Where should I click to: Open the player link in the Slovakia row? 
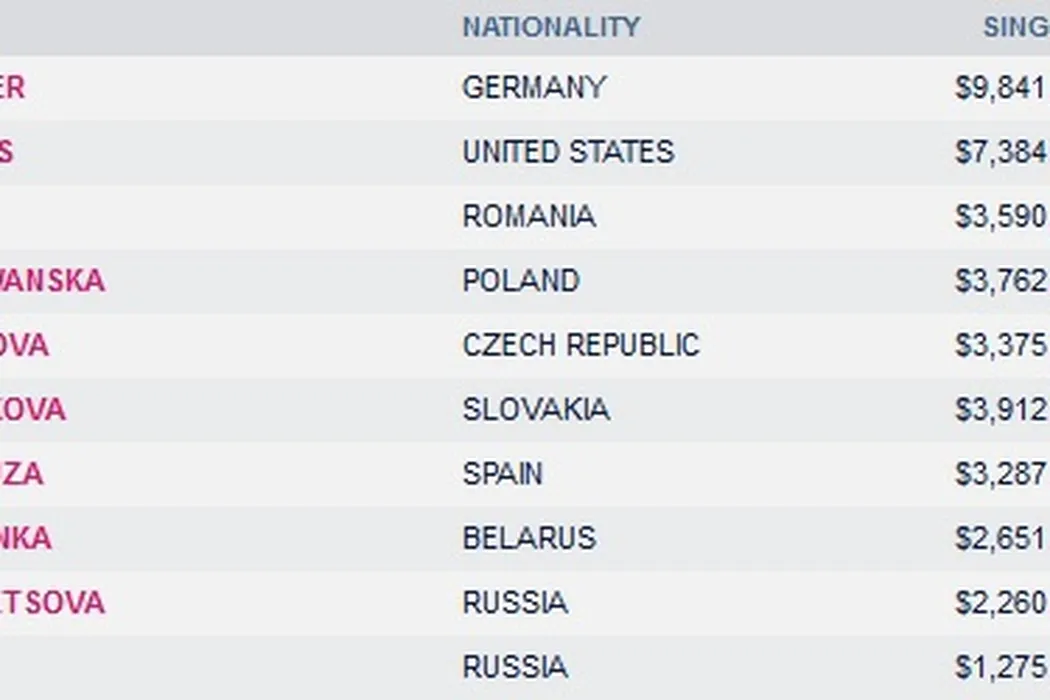coord(32,409)
